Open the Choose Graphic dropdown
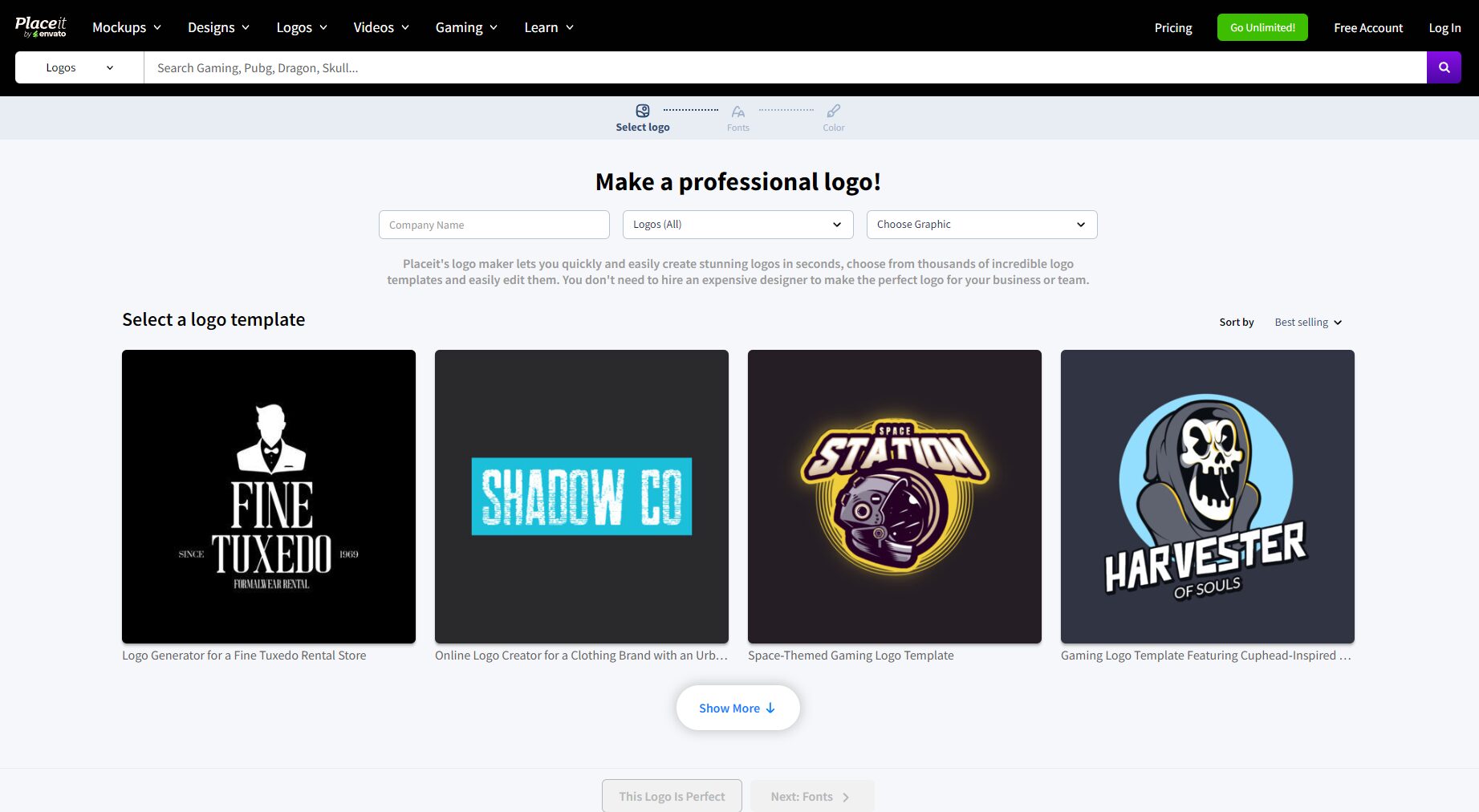 [x=981, y=225]
